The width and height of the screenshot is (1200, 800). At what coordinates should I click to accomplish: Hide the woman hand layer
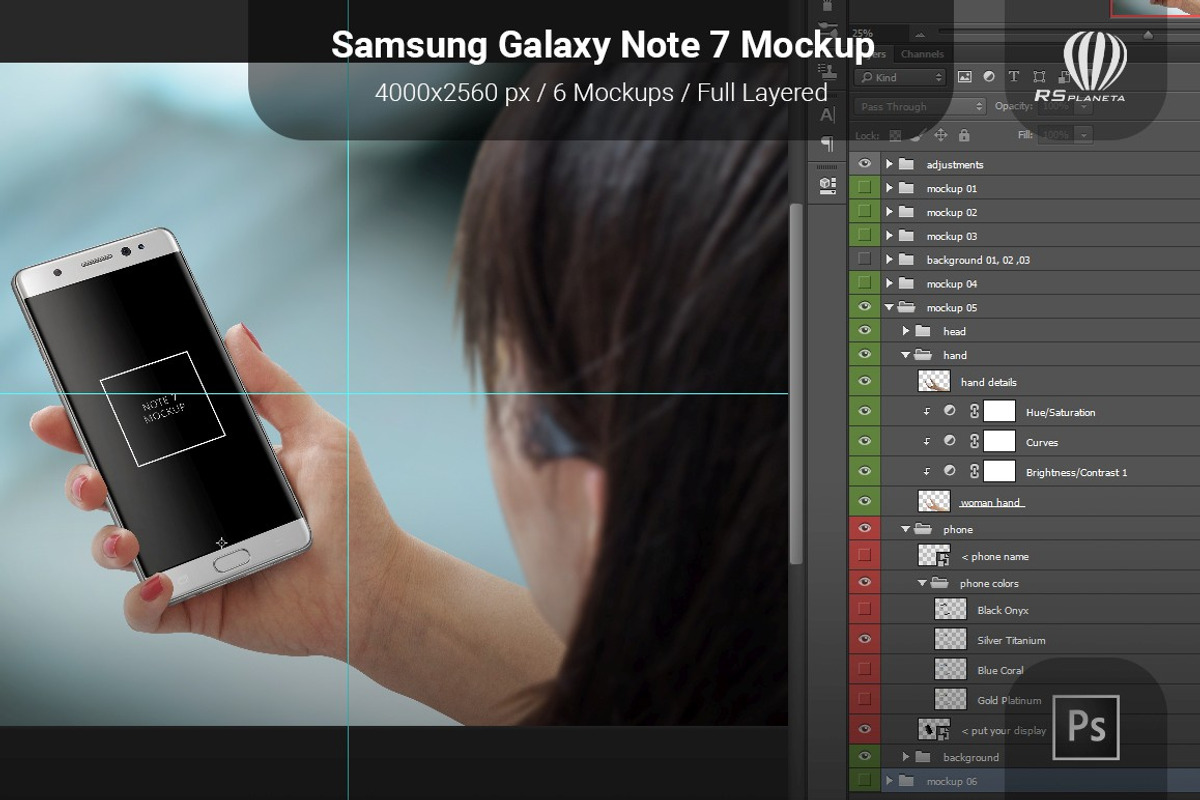click(x=864, y=501)
